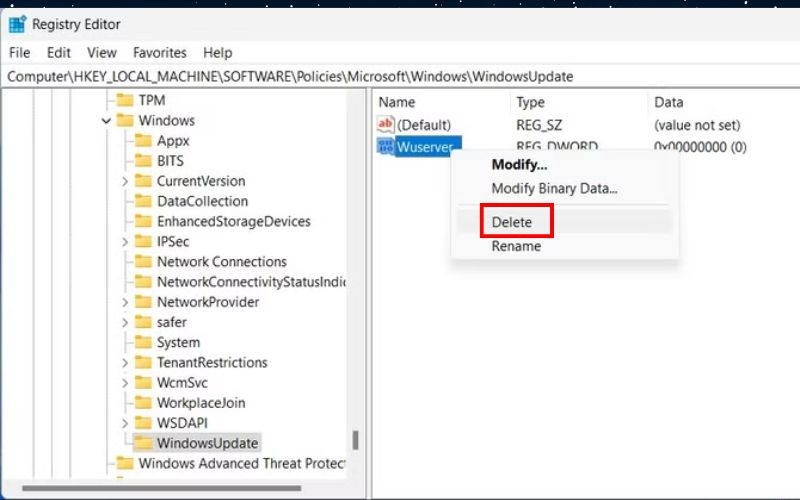Select the System key label
Image resolution: width=800 pixels, height=500 pixels.
(x=178, y=342)
